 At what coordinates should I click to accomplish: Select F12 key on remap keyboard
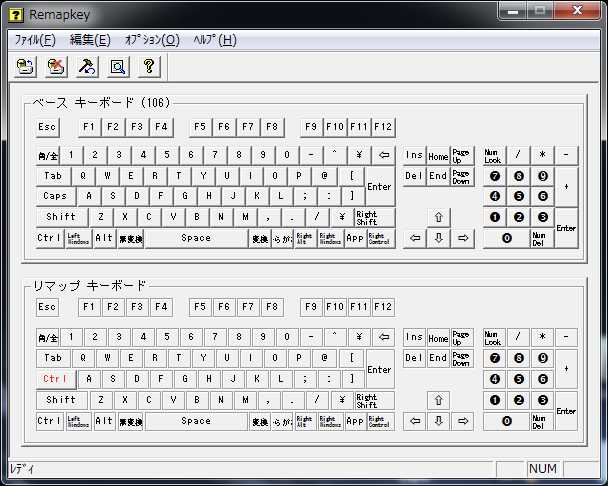coord(383,307)
